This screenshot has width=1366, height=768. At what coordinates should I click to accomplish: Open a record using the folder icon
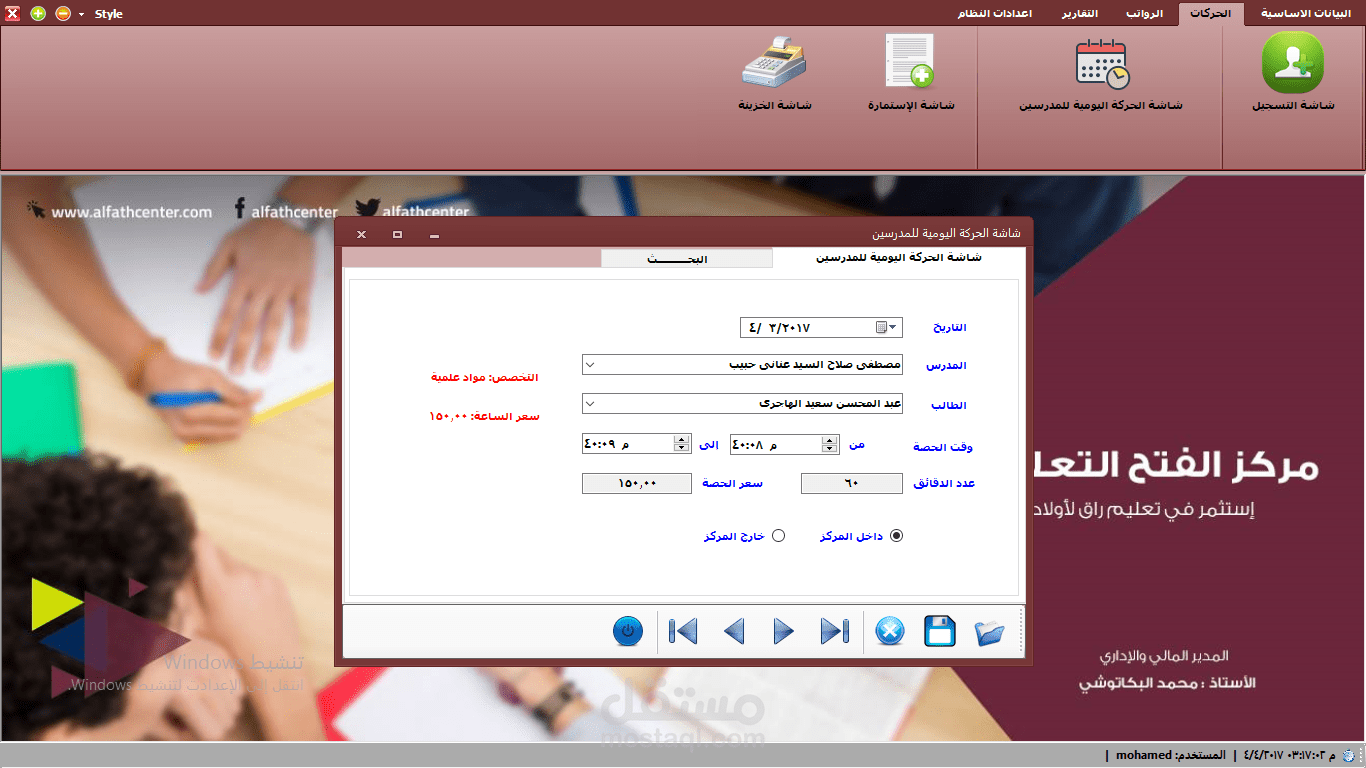[991, 631]
